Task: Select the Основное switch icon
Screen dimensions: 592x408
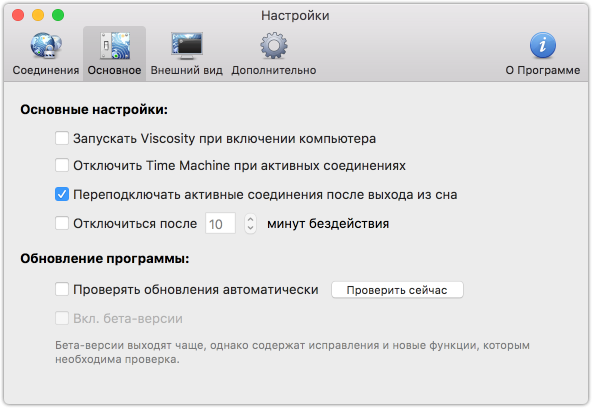Action: 115,46
